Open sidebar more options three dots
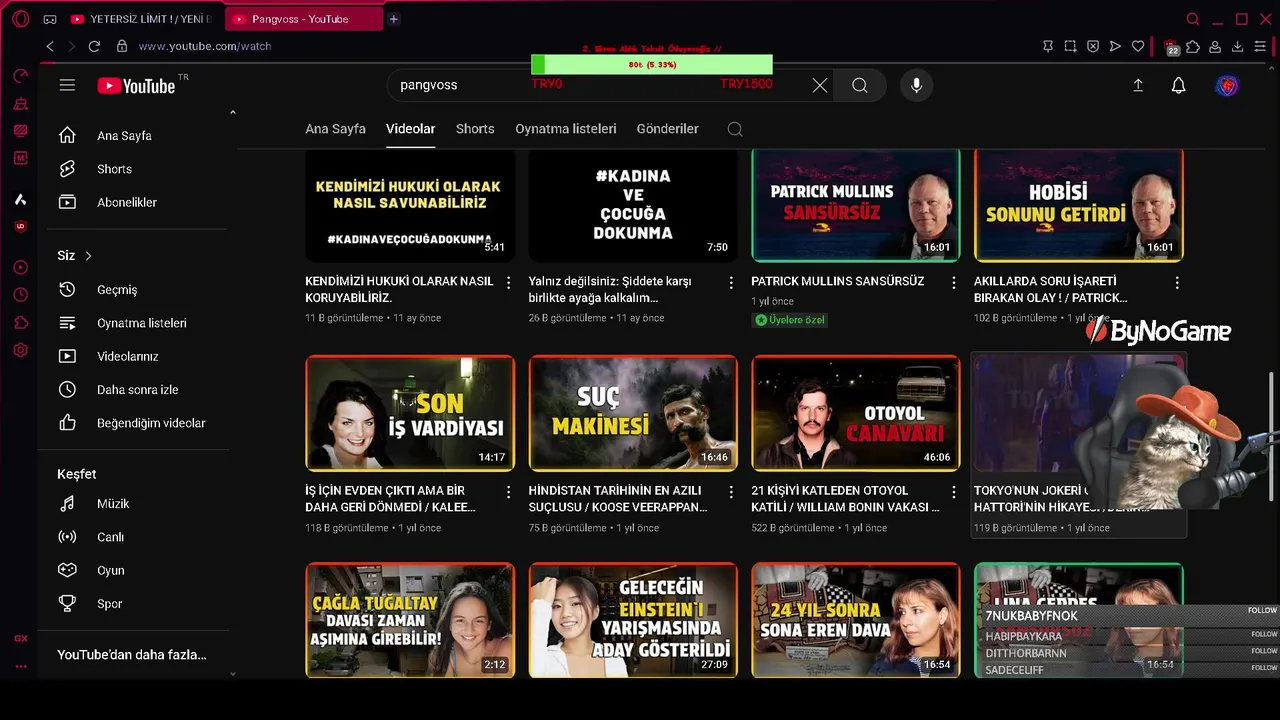This screenshot has width=1280, height=720. tap(20, 666)
